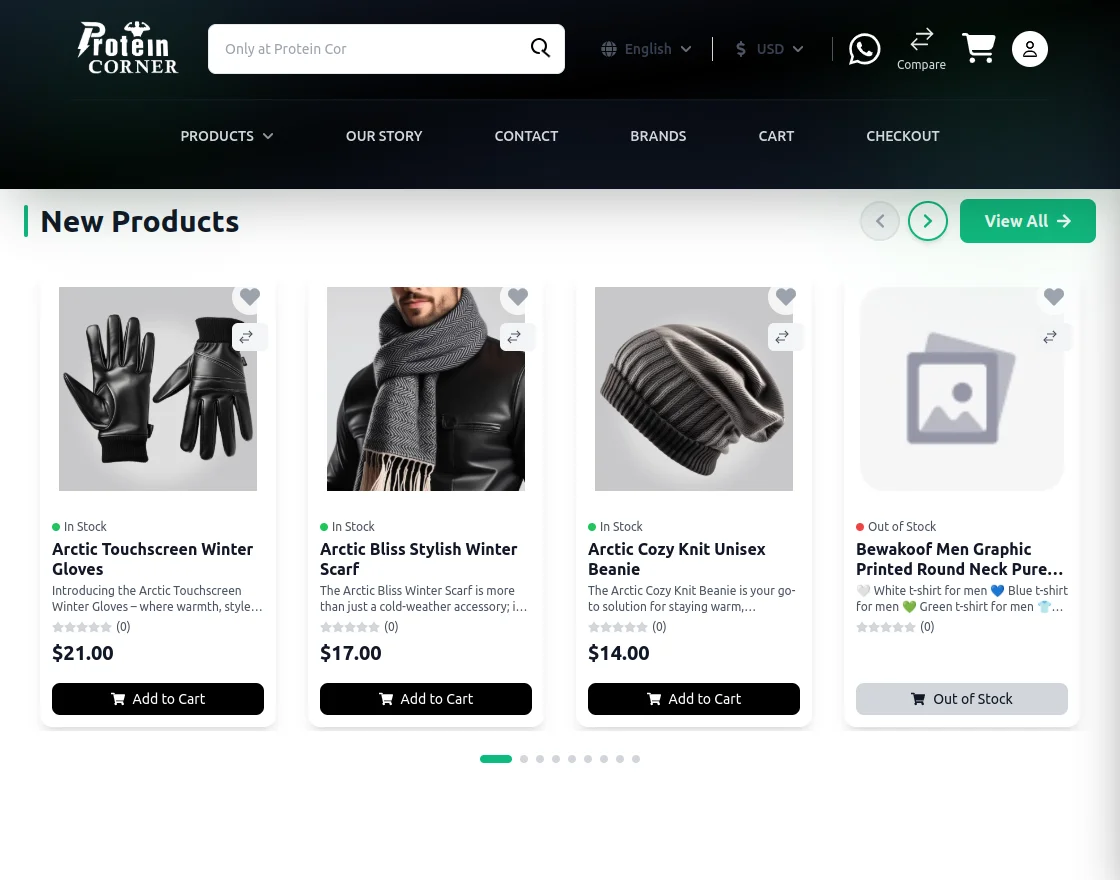Screen dimensions: 1120x880
Task: Open the English language dropdown
Action: 645,49
